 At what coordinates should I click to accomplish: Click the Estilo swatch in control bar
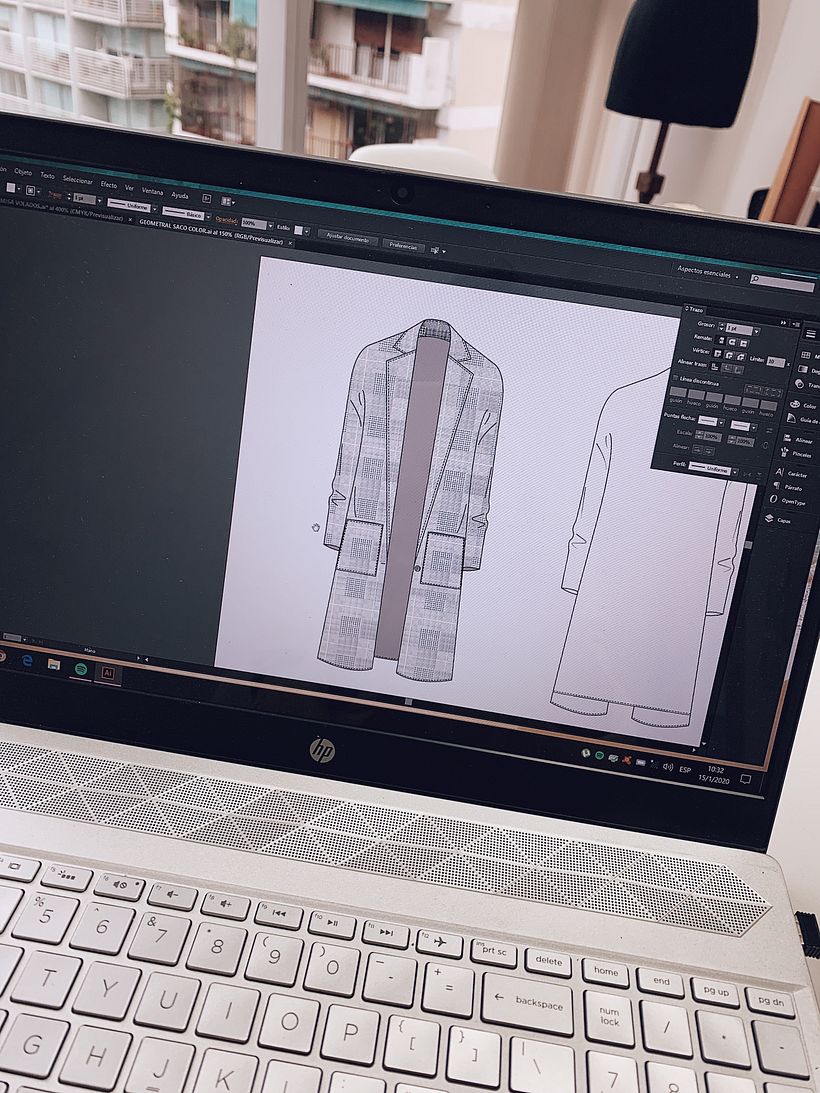pyautogui.click(x=299, y=229)
